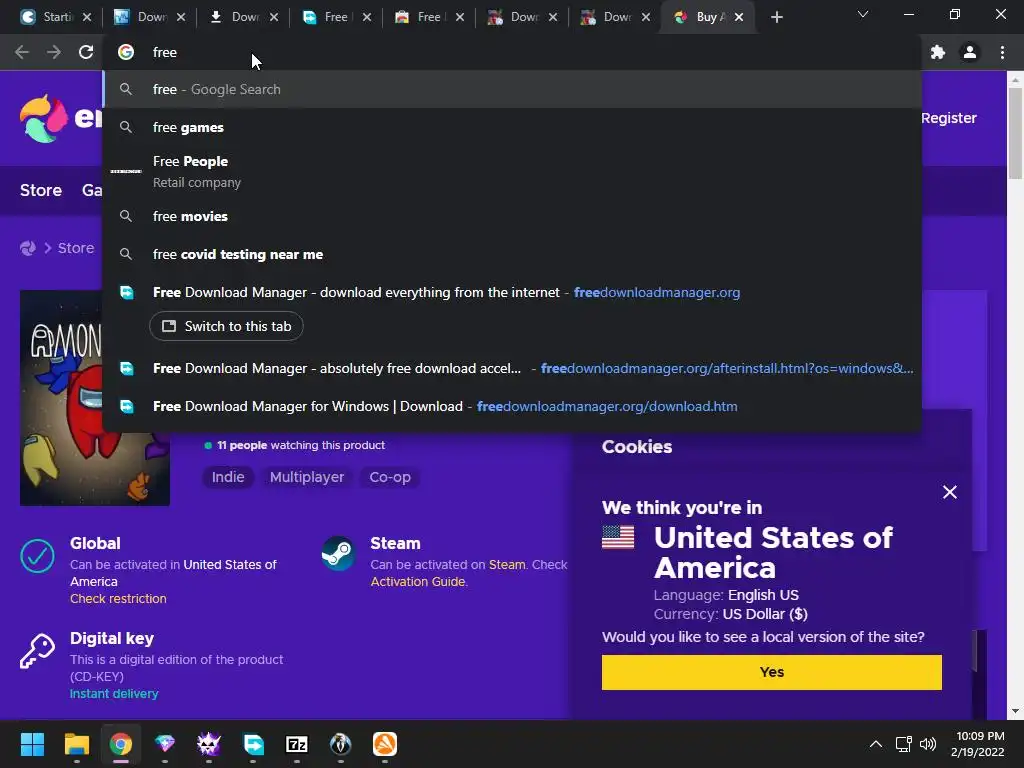Switch to the 'Buy A' active tab
Screen dimensions: 1024x768
pos(709,17)
